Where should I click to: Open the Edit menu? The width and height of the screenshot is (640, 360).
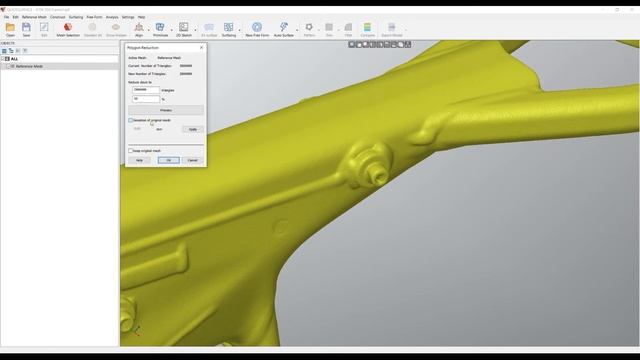point(16,17)
